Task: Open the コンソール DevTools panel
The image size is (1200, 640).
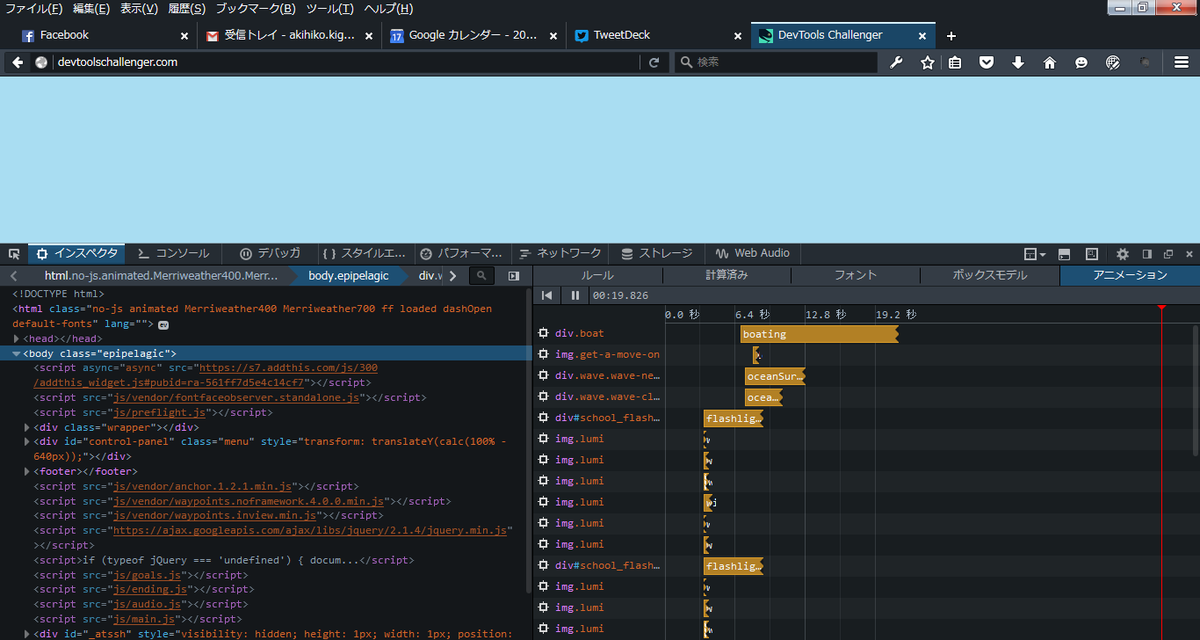Action: [172, 253]
